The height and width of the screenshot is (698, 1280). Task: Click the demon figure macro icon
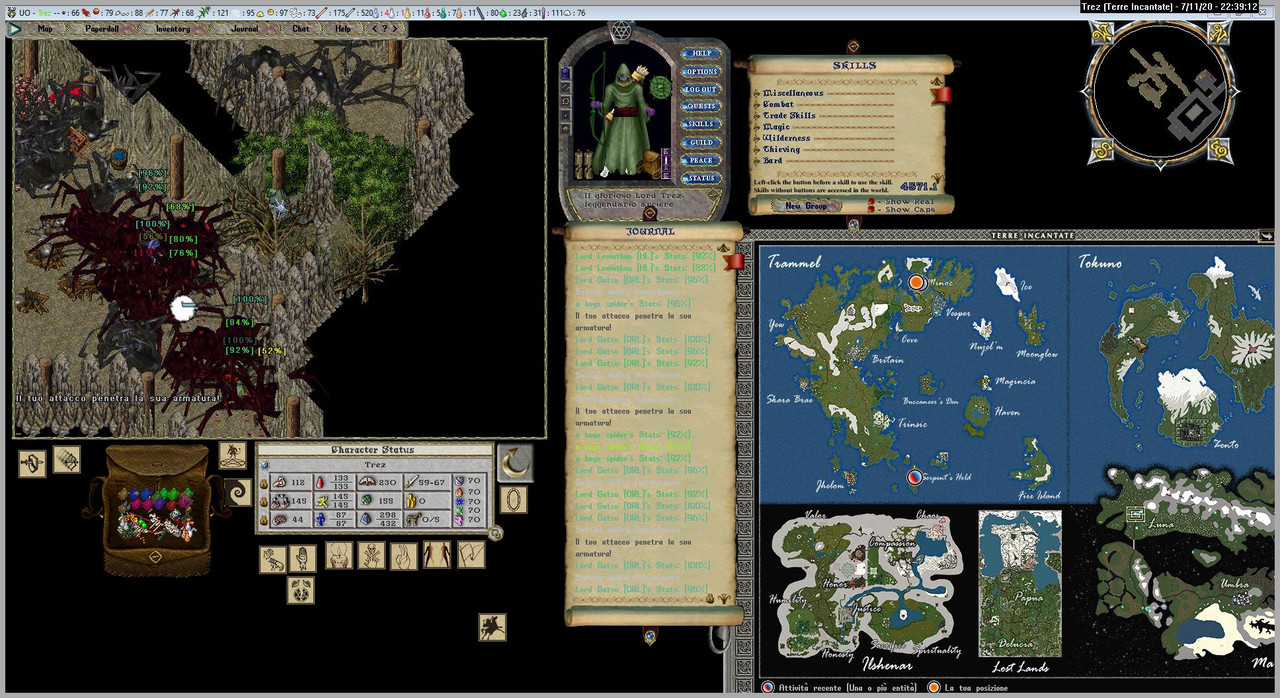232,455
